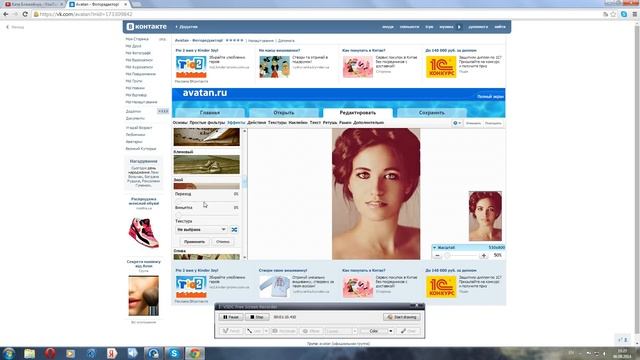Screen dimensions: 640x360
Task: Select the Редактировать tab
Action: point(358,113)
